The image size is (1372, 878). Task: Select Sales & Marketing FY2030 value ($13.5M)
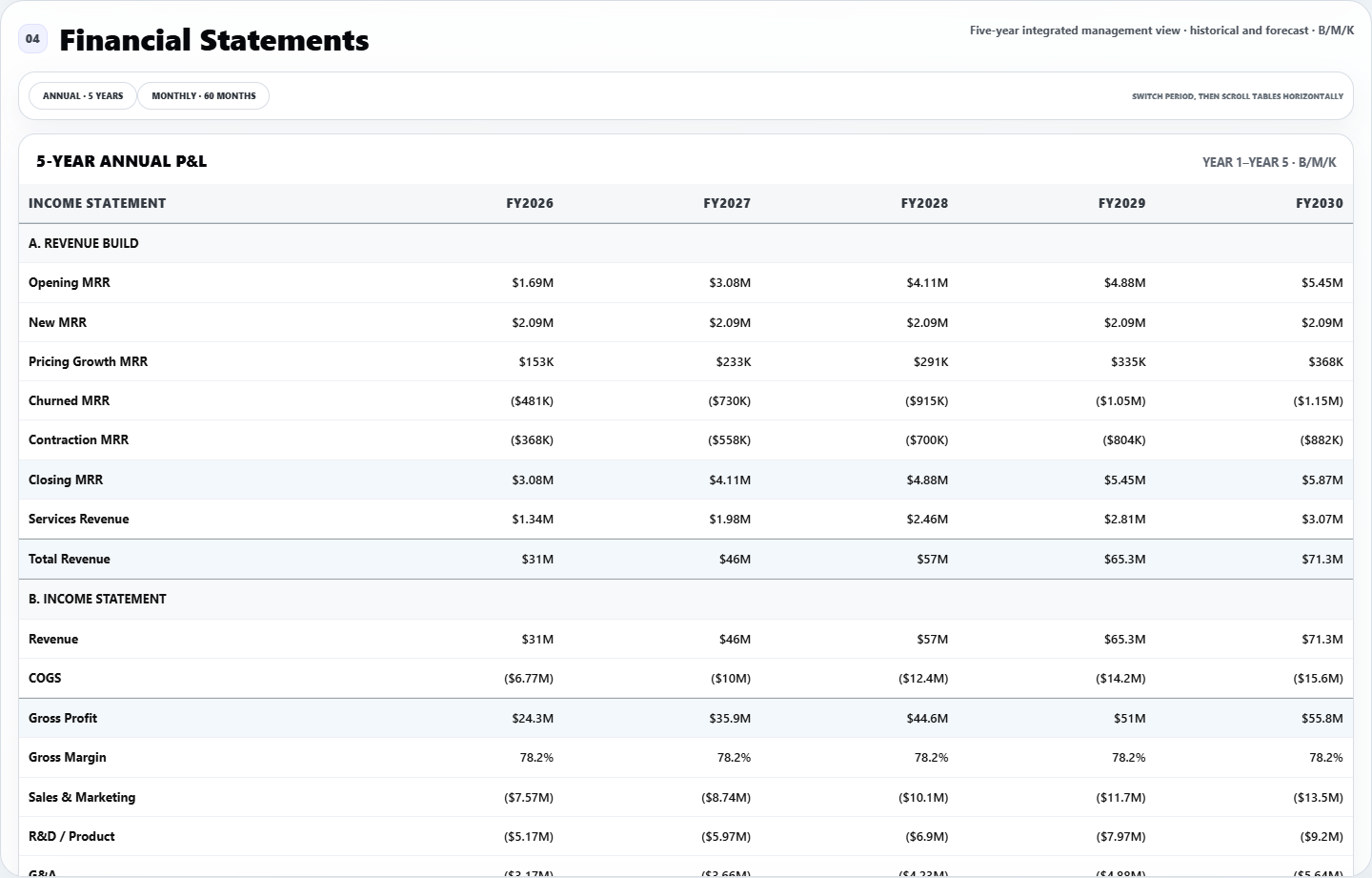1319,797
